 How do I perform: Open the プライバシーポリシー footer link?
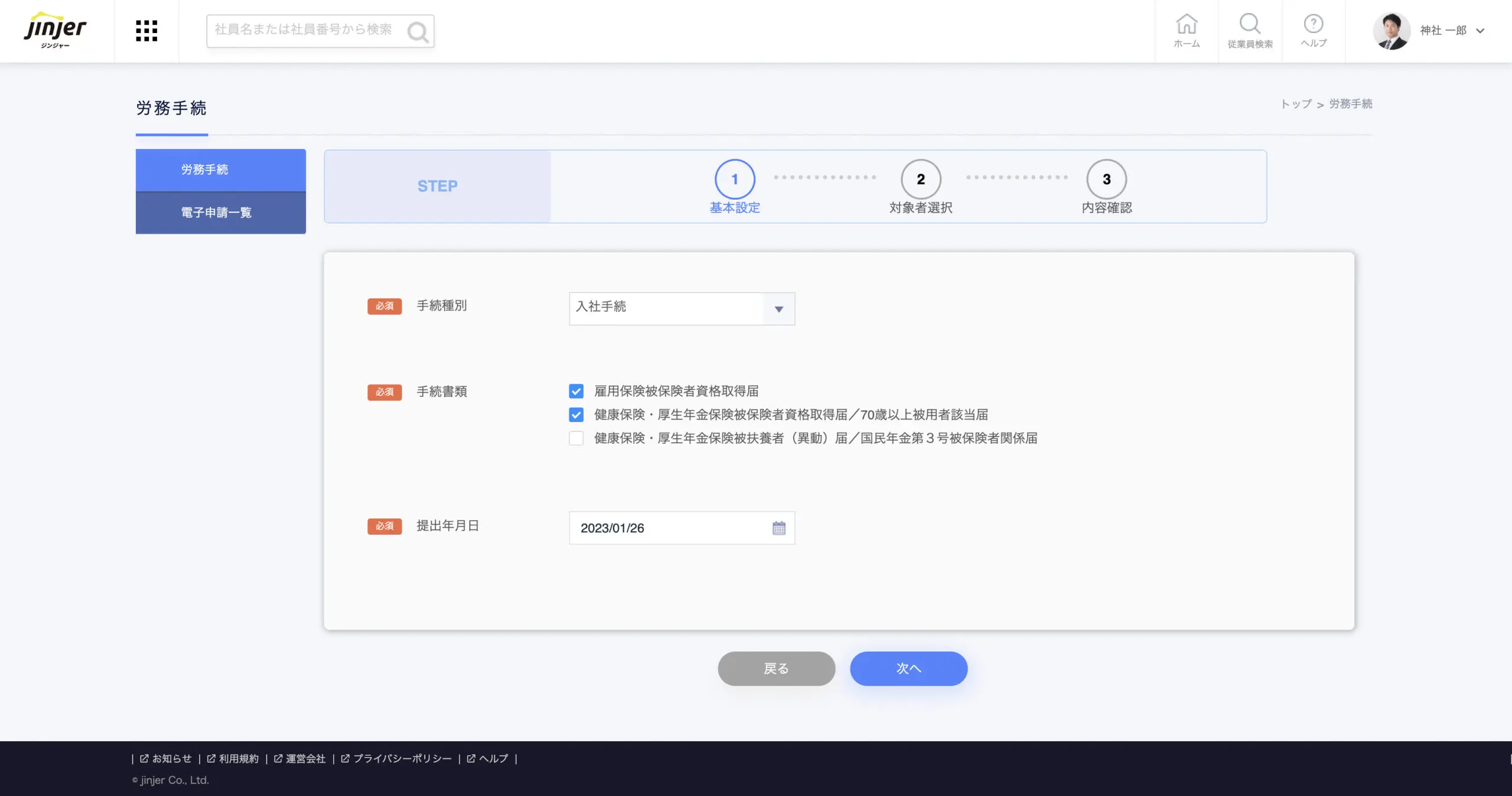402,759
